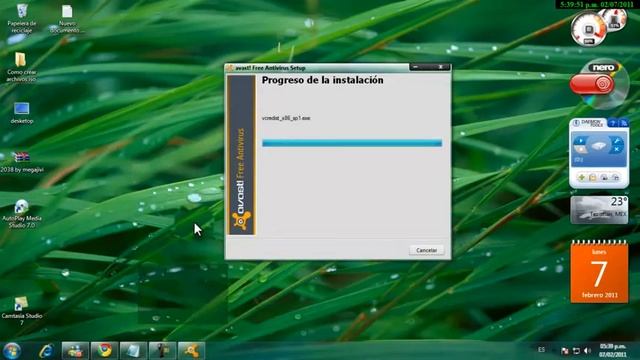This screenshot has width=640, height=360.
Task: Click the DAEMON Tools gadget wrench icon
Action: 617,141
